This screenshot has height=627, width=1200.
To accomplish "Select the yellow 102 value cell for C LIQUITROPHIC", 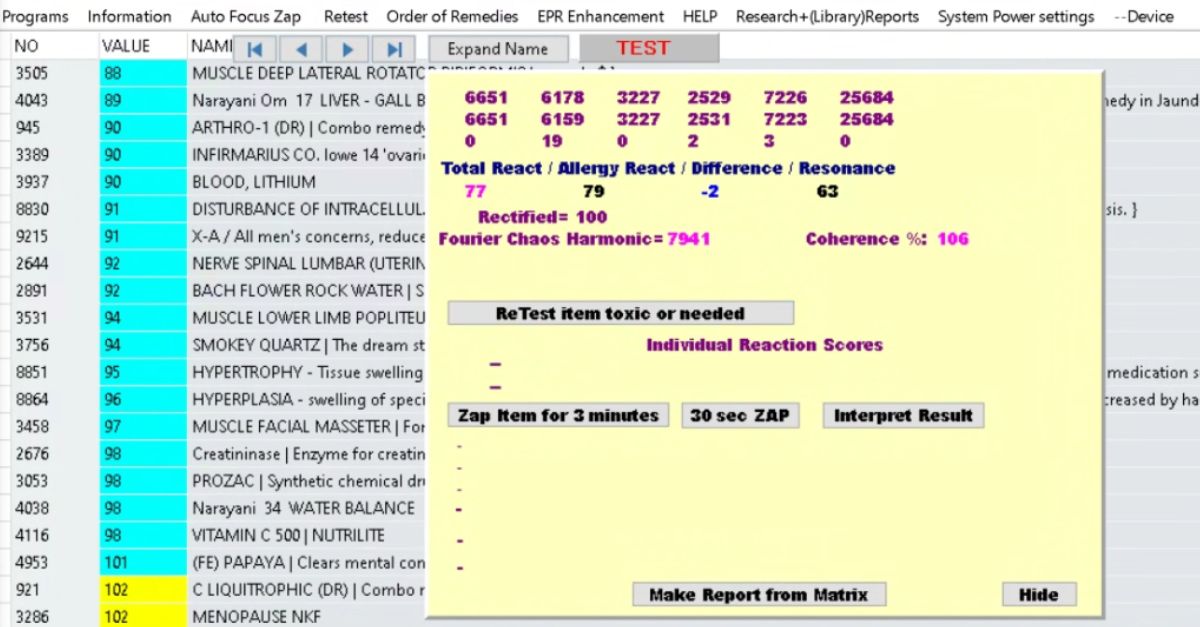I will [142, 590].
